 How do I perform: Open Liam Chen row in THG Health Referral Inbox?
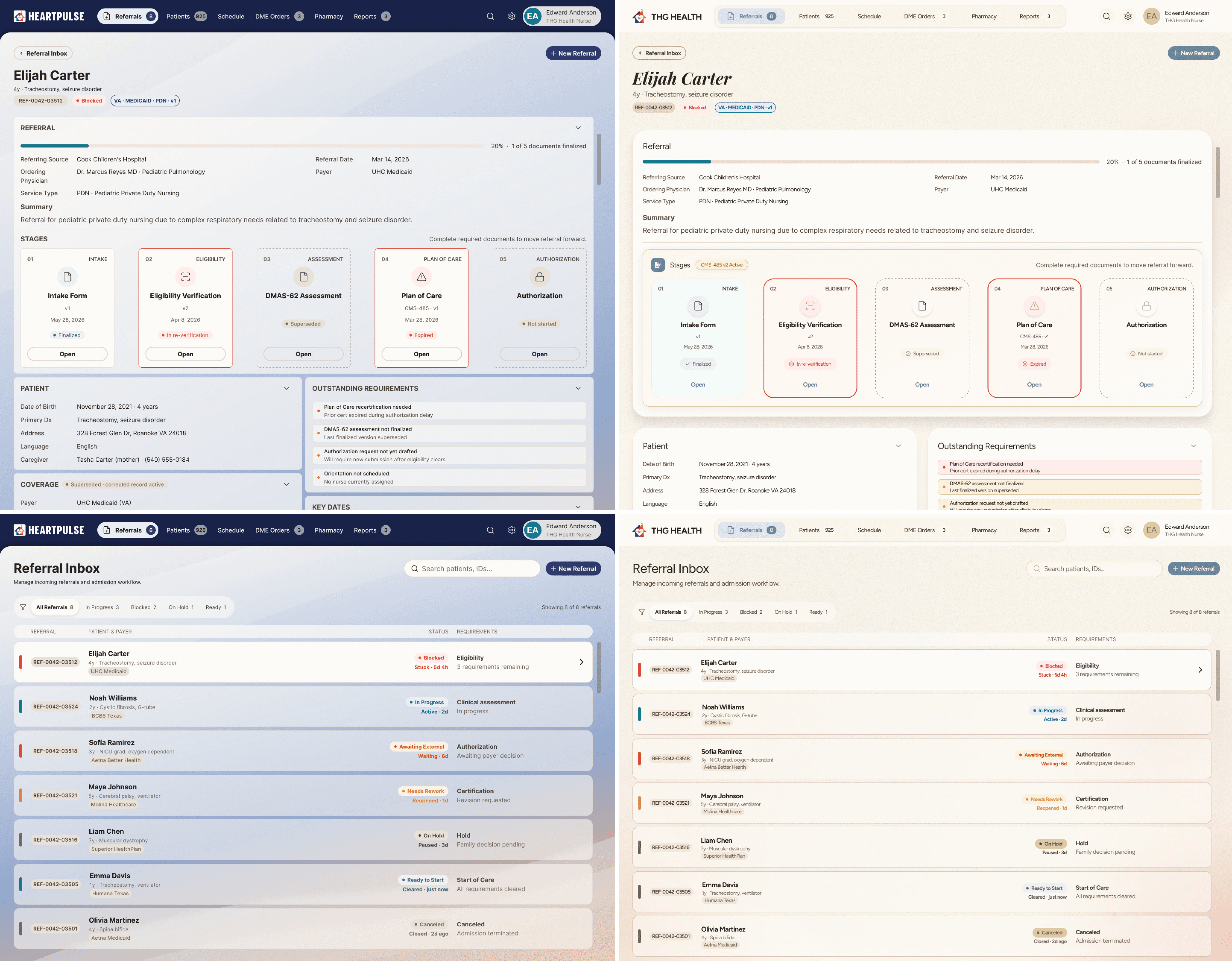click(922, 847)
